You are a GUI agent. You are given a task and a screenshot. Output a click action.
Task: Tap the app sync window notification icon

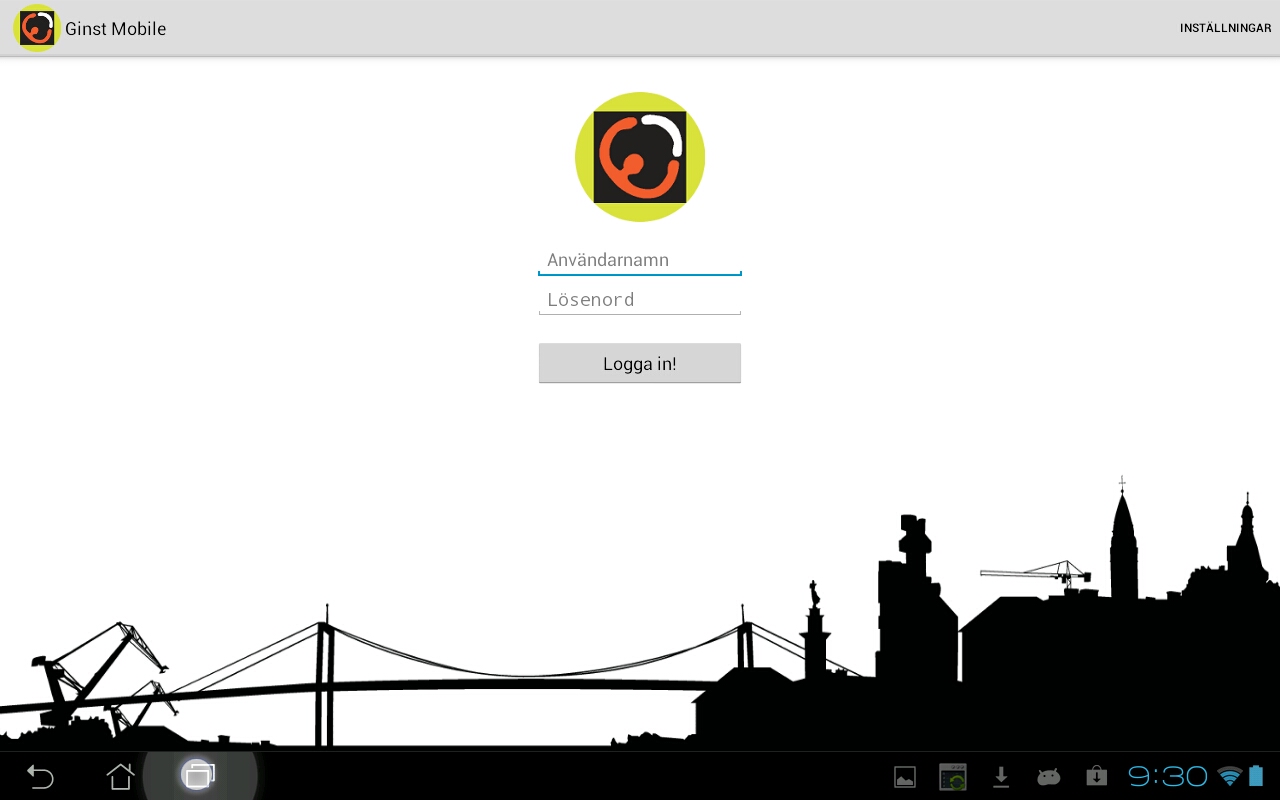pyautogui.click(x=953, y=777)
